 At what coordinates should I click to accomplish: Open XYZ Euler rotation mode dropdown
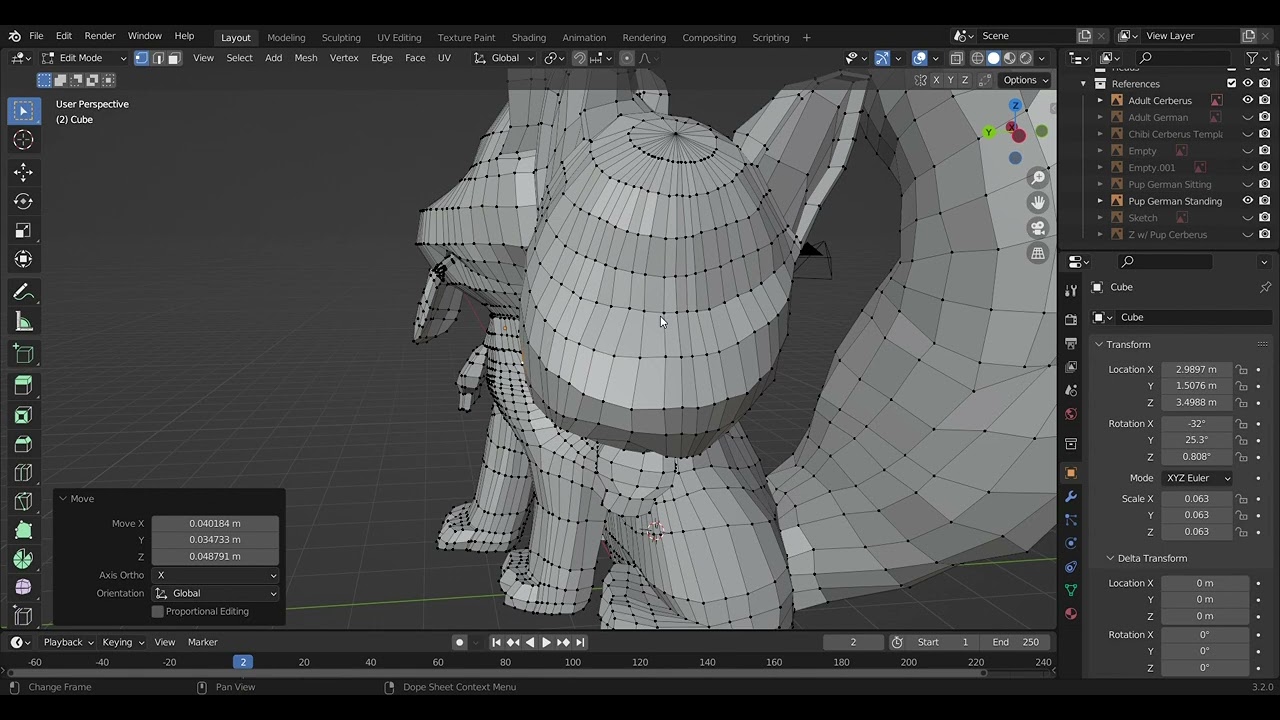click(1197, 478)
